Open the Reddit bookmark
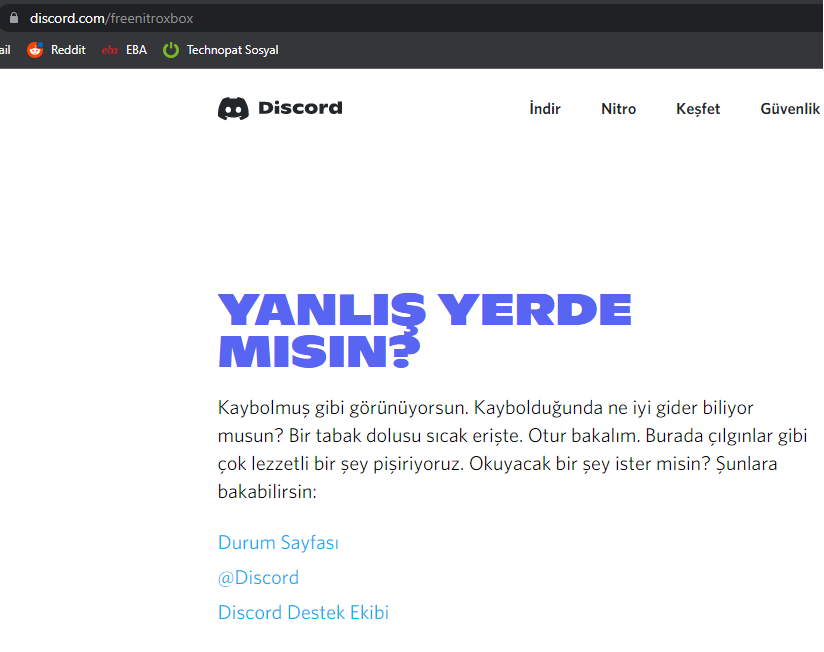Screen dimensions: 824x652 [x=56, y=50]
